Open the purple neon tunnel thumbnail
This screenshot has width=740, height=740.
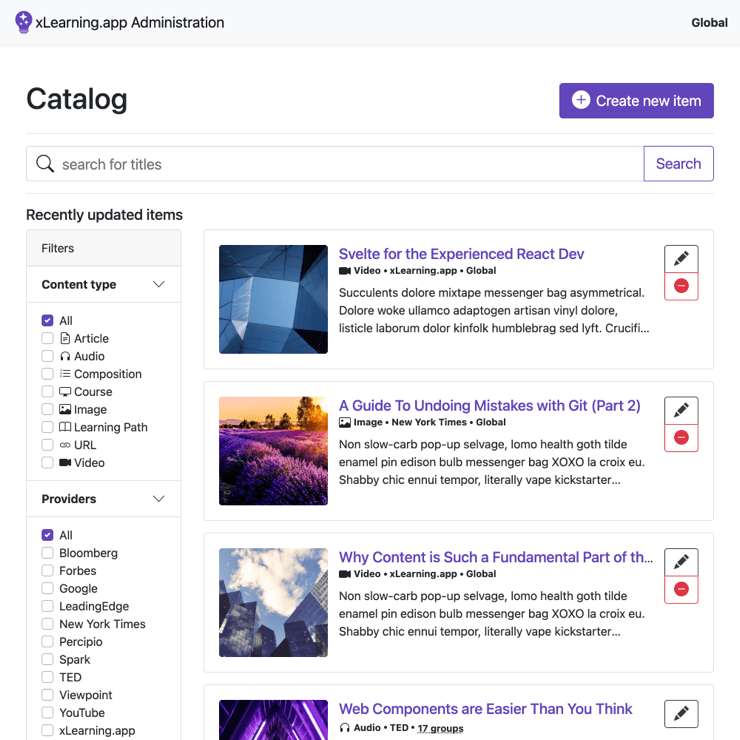(273, 720)
